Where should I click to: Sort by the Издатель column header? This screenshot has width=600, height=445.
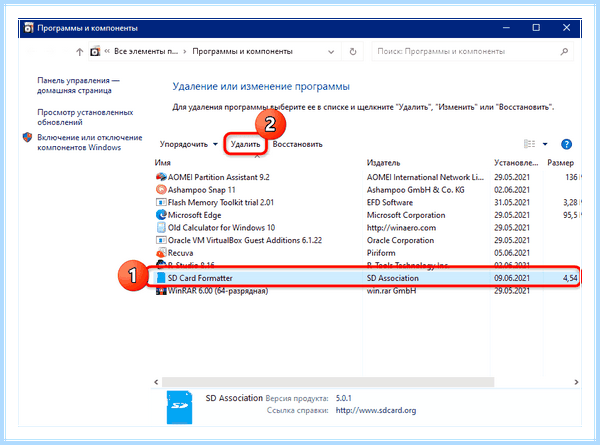tap(383, 163)
